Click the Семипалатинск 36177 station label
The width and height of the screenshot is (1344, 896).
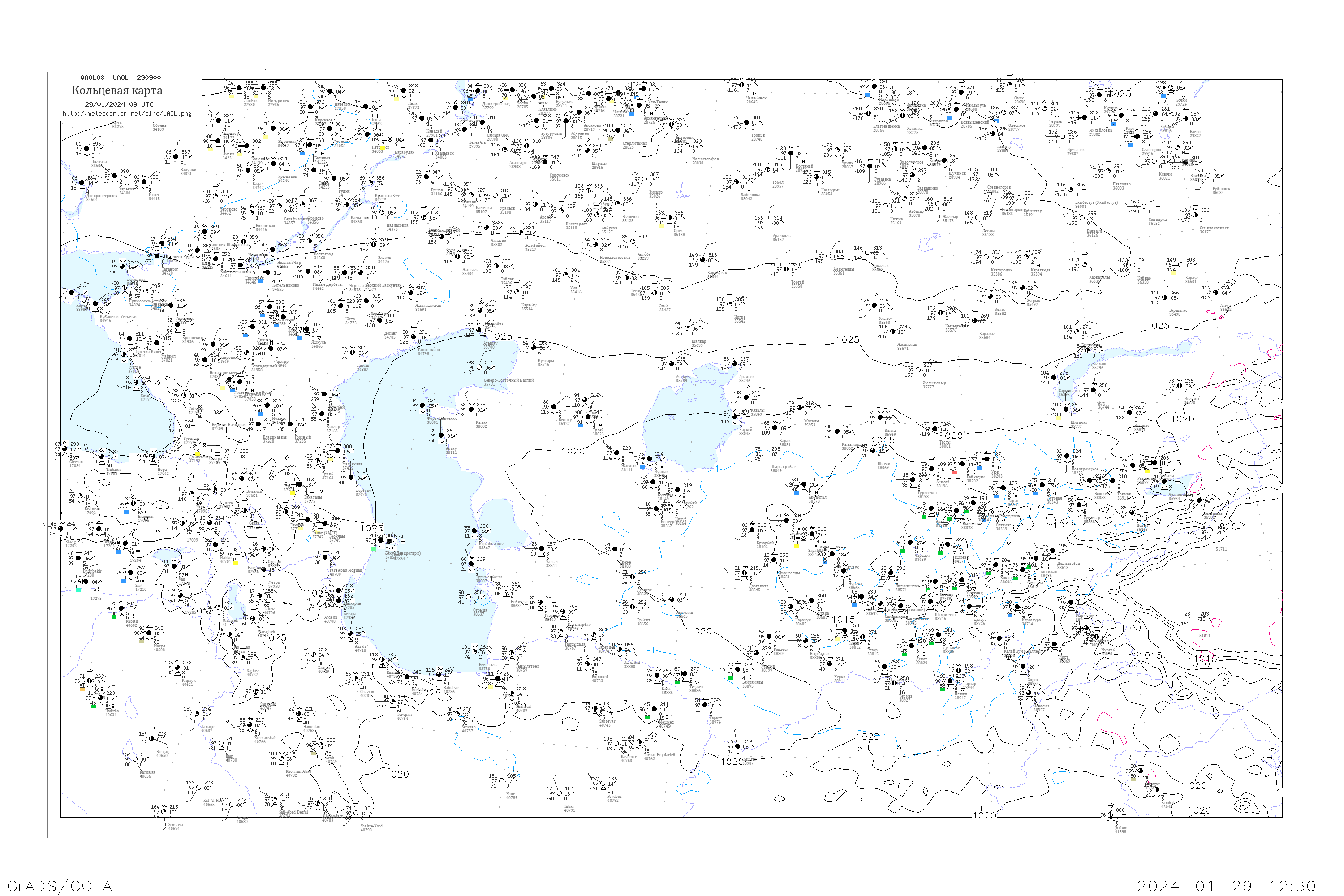click(1214, 230)
